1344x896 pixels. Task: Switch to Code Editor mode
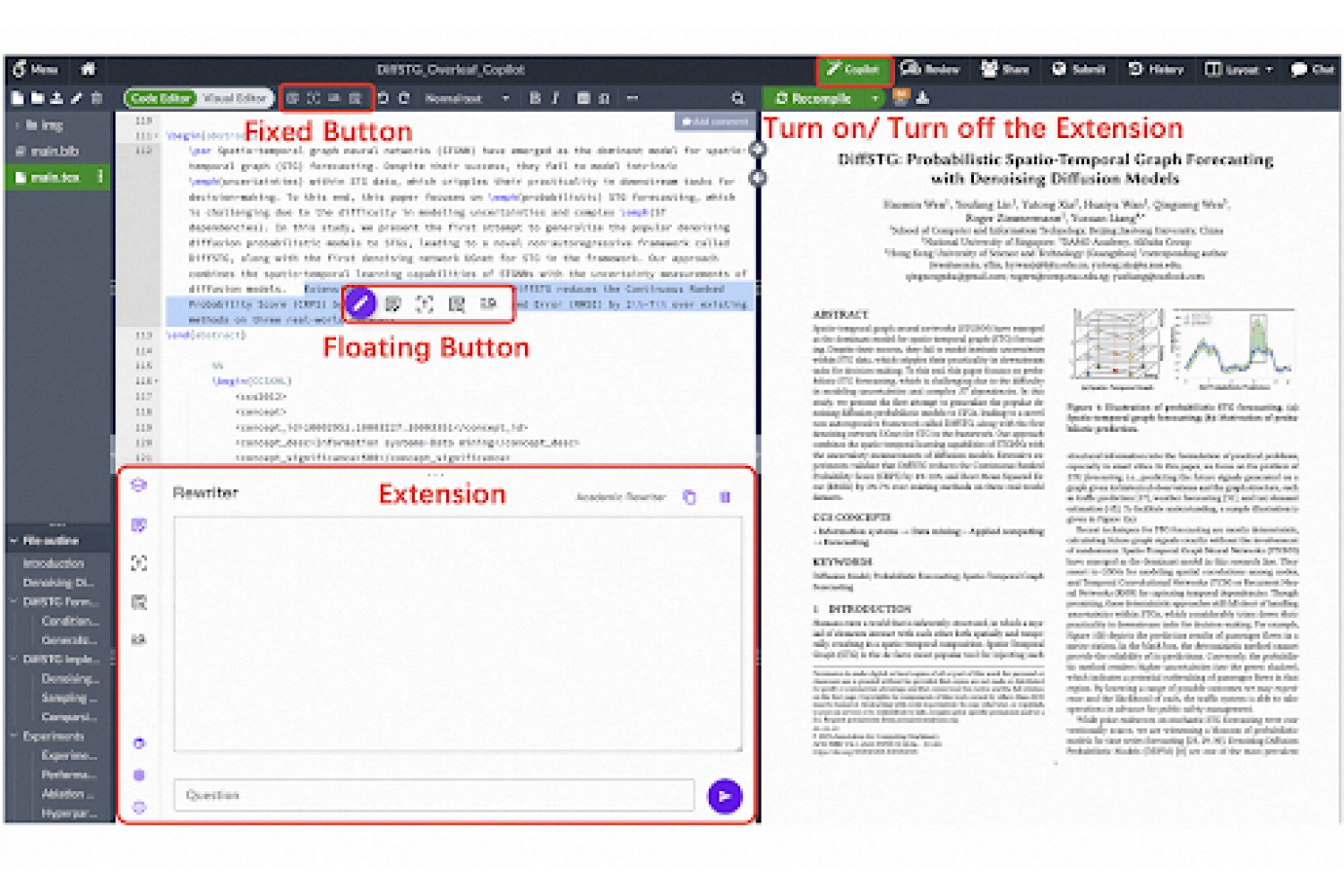[x=161, y=98]
